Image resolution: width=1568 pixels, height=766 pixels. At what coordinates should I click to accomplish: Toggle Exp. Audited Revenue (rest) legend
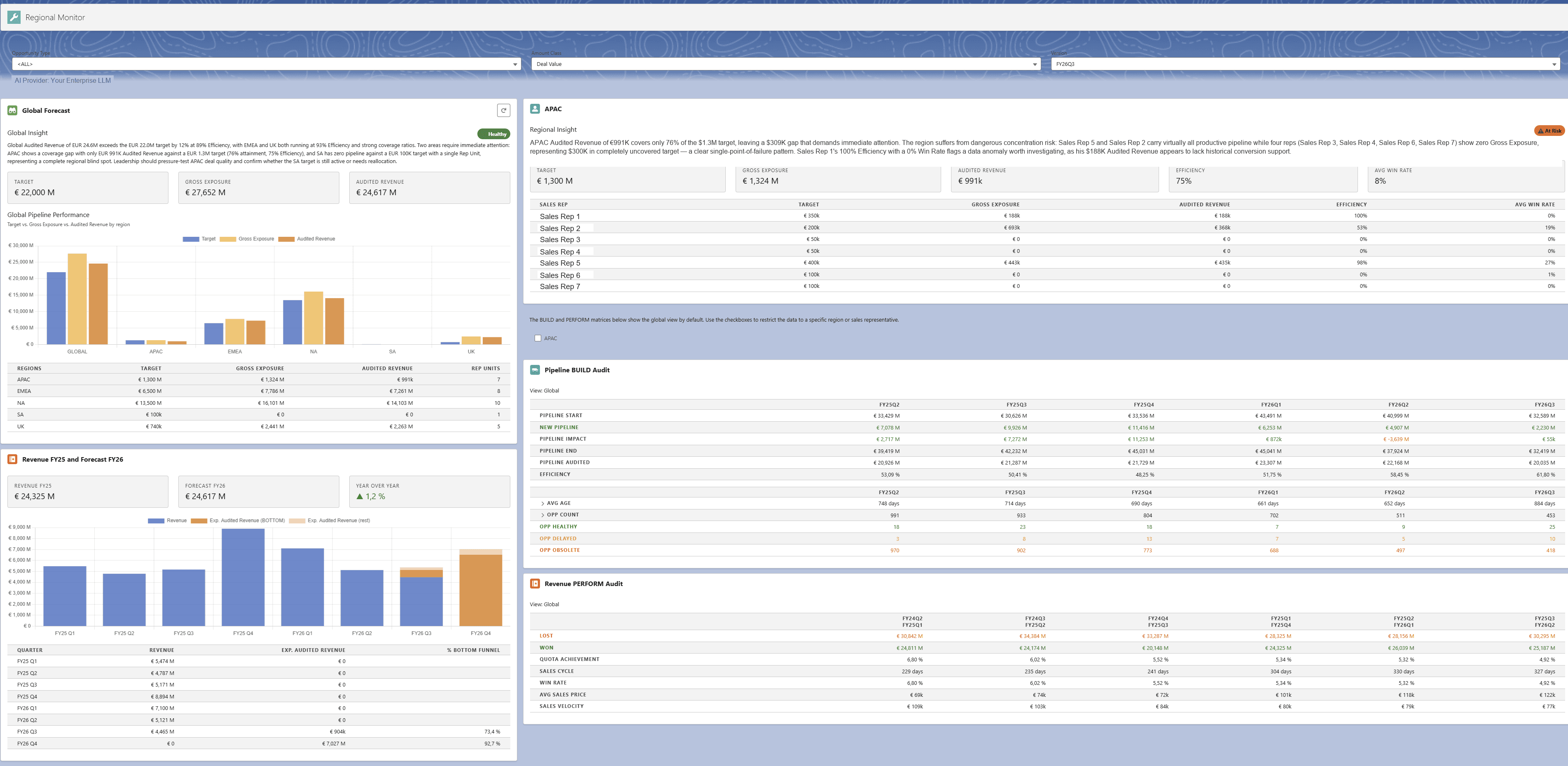click(x=297, y=521)
